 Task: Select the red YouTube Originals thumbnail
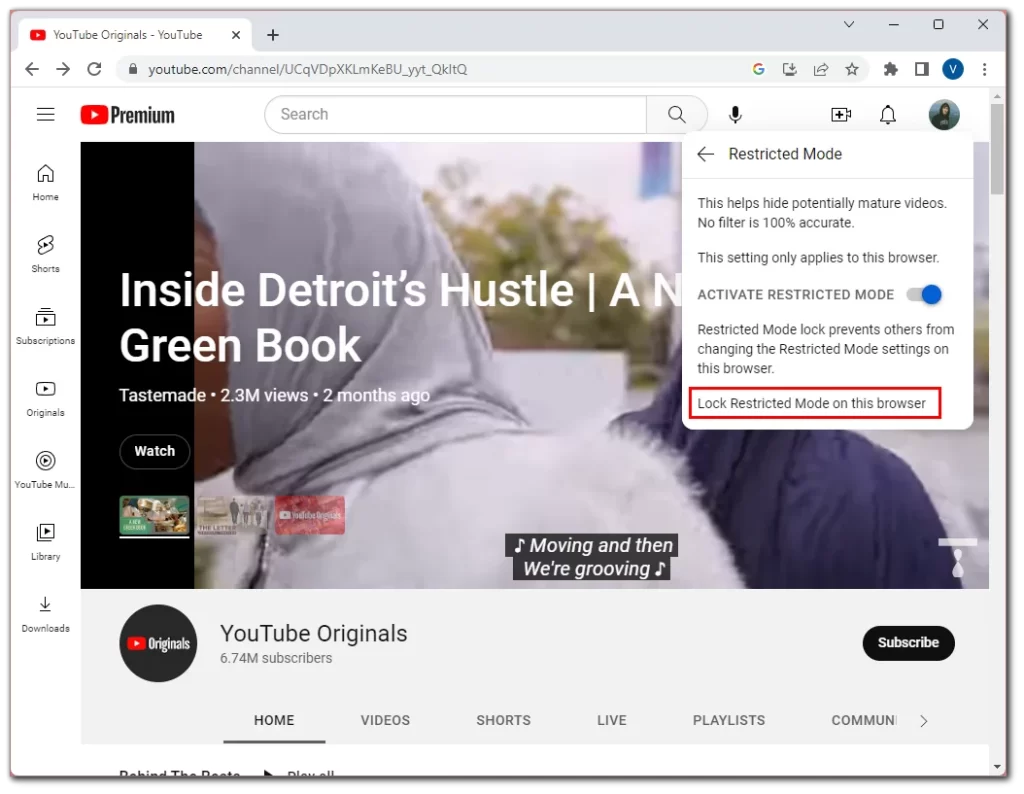(310, 515)
